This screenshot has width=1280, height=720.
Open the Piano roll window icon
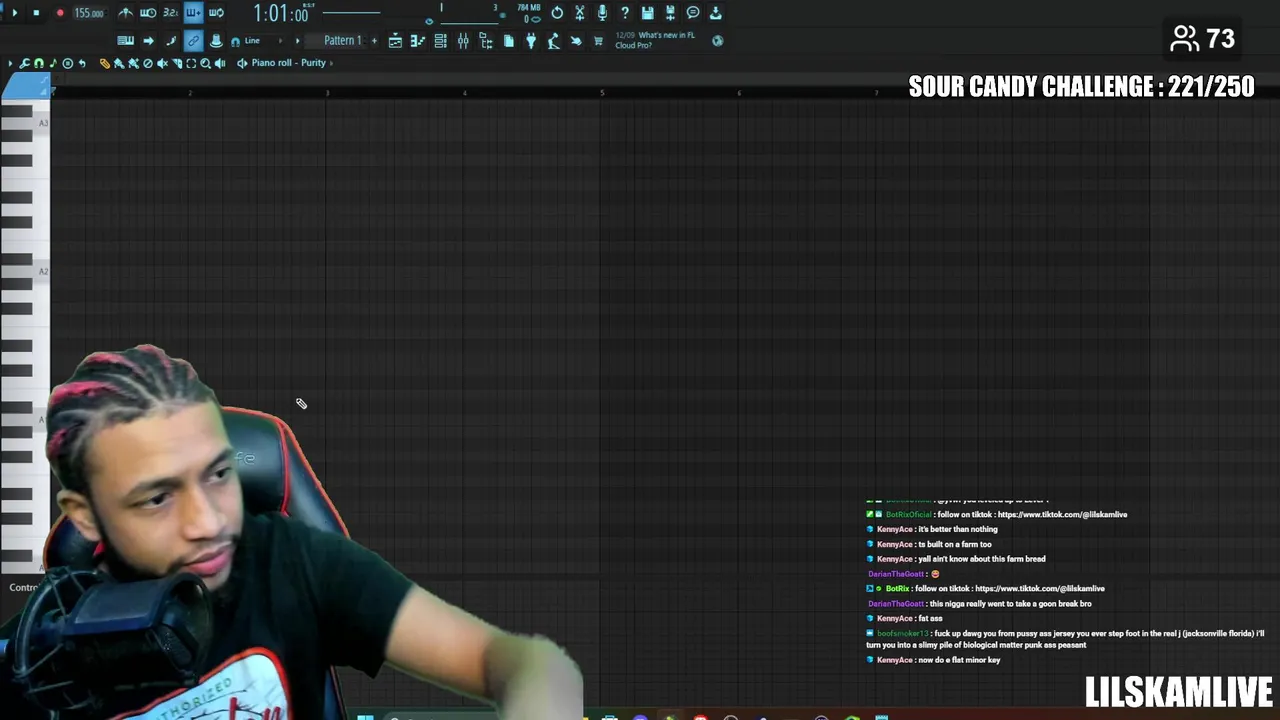point(417,41)
